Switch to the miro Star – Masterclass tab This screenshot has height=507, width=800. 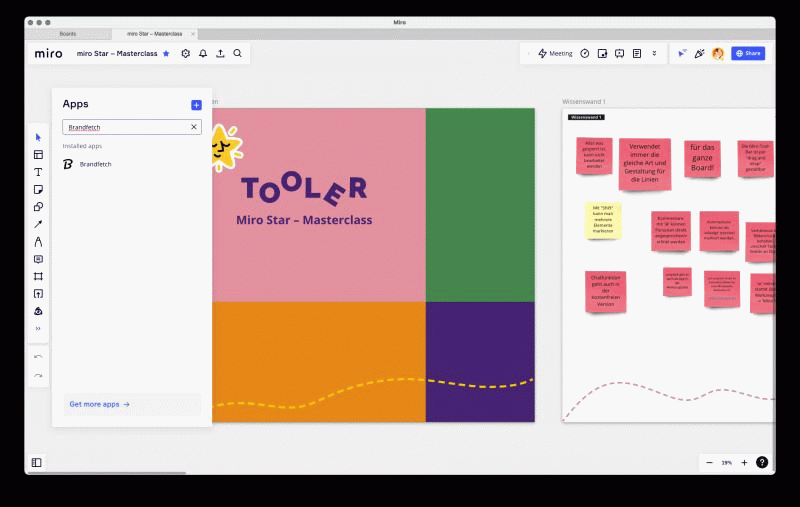154,34
